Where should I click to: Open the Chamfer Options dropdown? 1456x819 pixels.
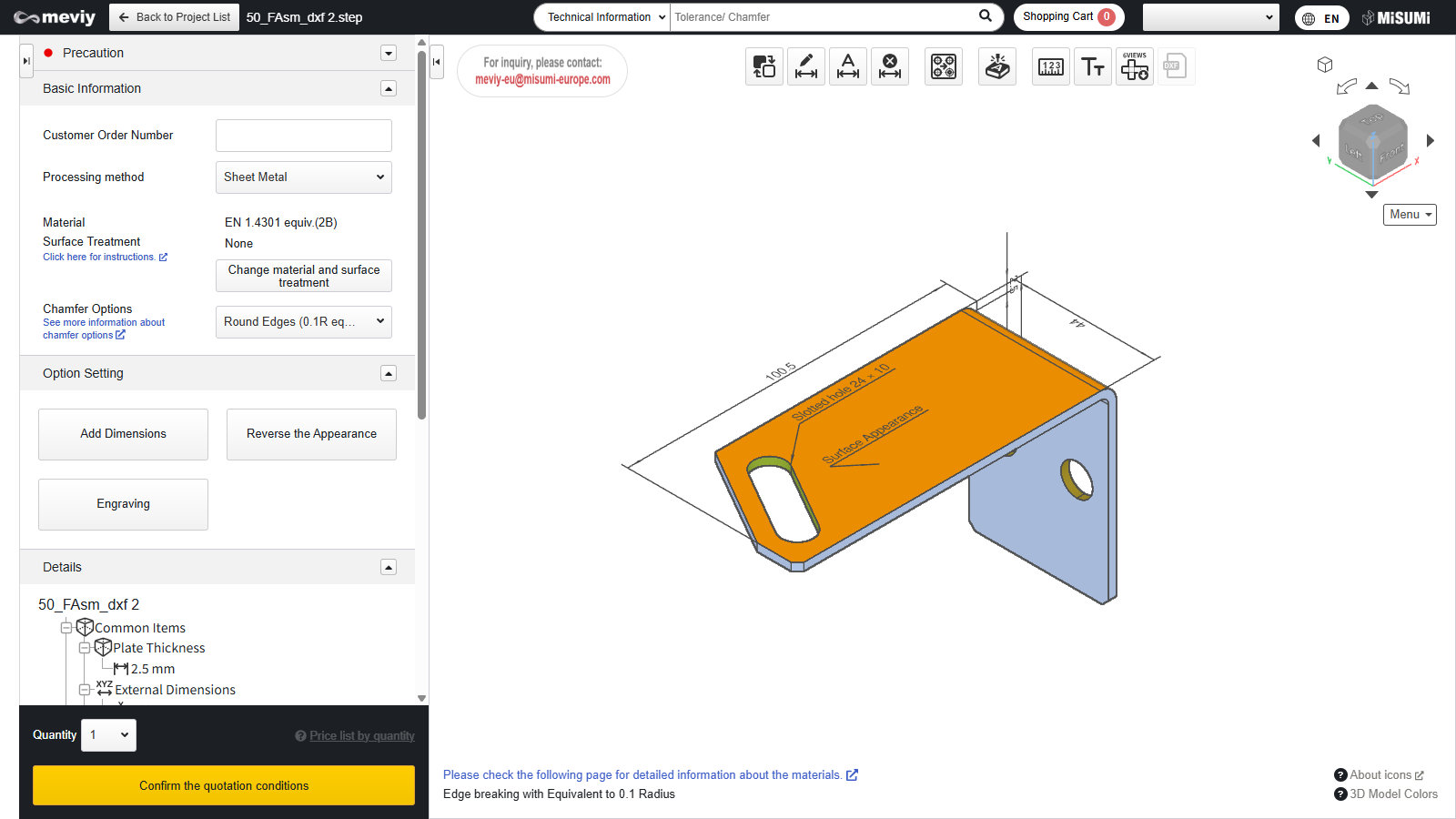[x=303, y=322]
